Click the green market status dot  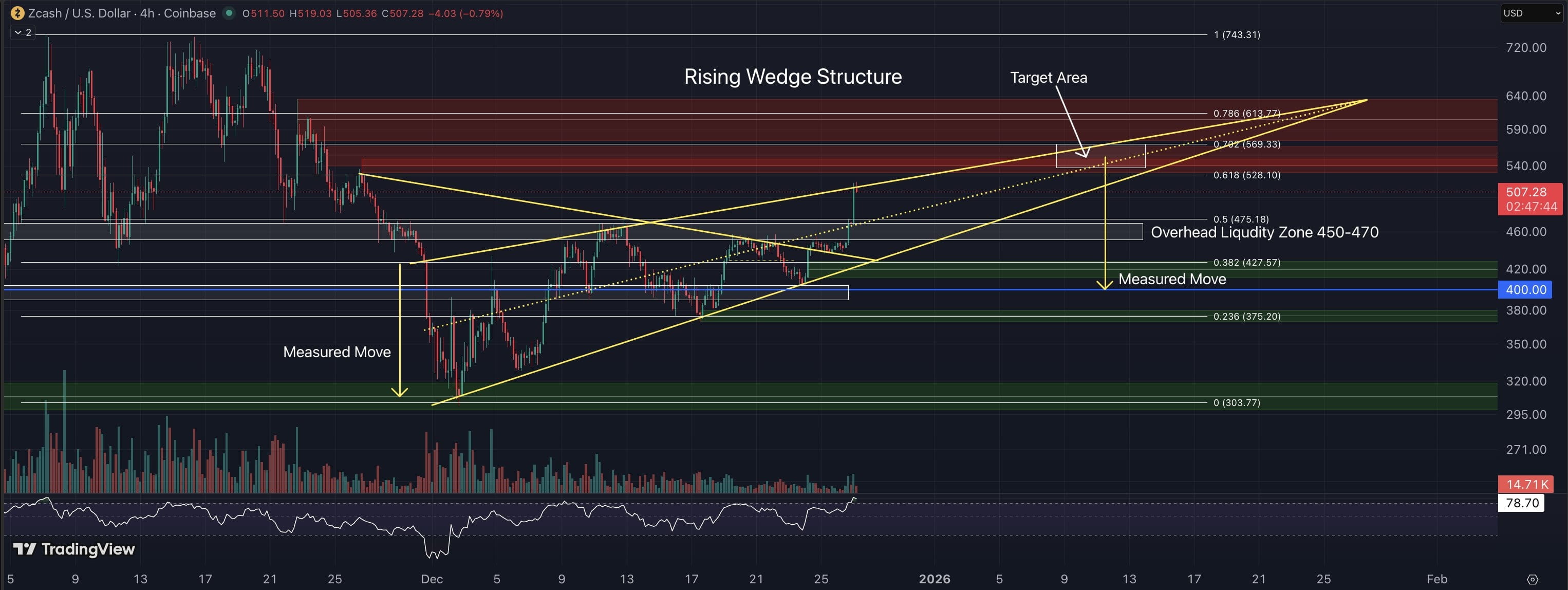pyautogui.click(x=229, y=13)
